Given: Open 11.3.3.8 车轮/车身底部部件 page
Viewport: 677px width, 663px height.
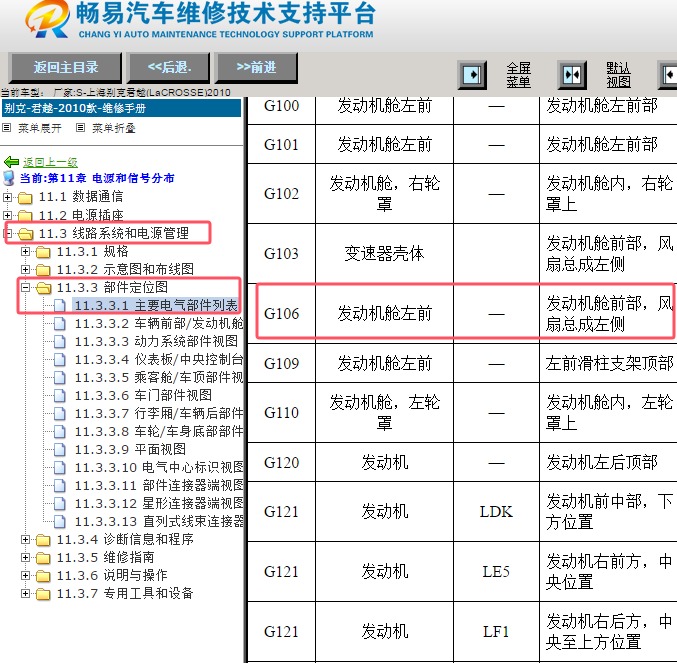Looking at the screenshot, I should 158,431.
